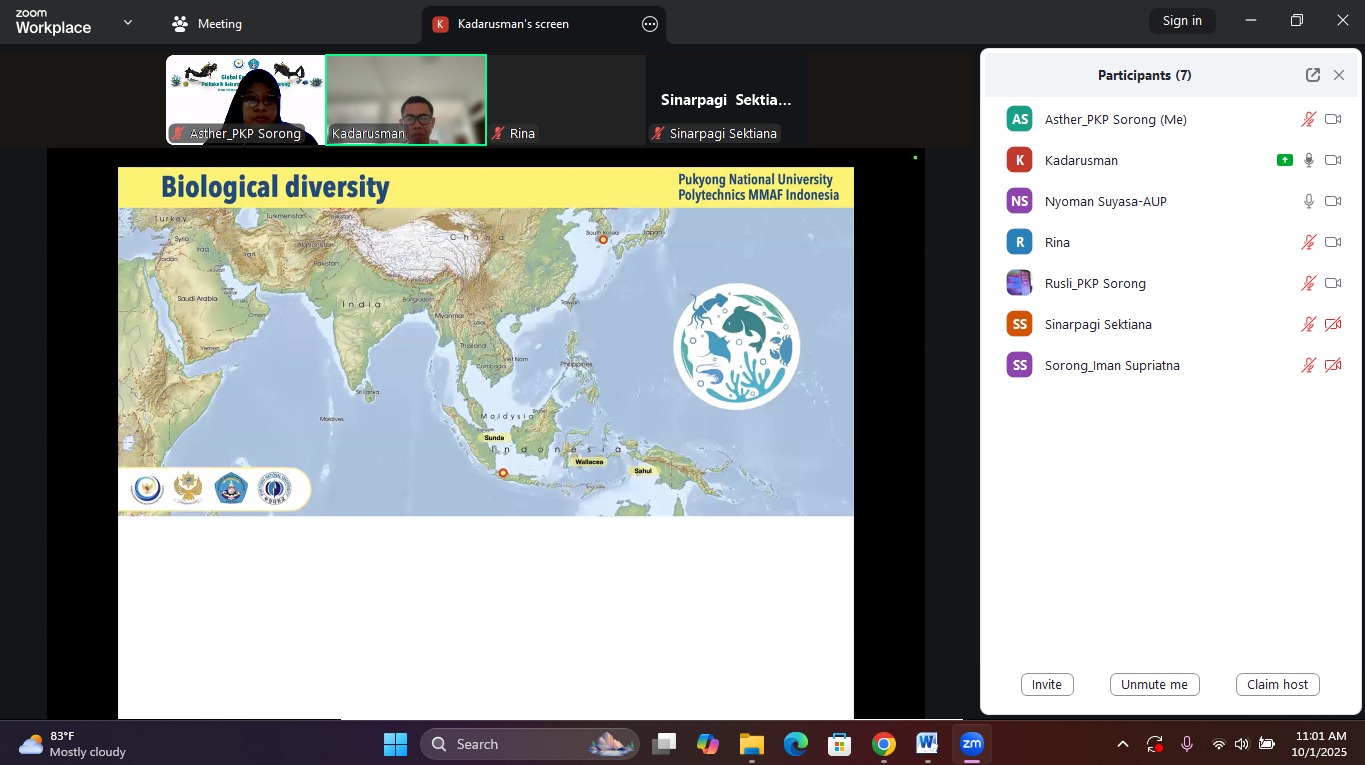The image size is (1365, 765).
Task: Close the Participants panel
Action: coord(1339,75)
